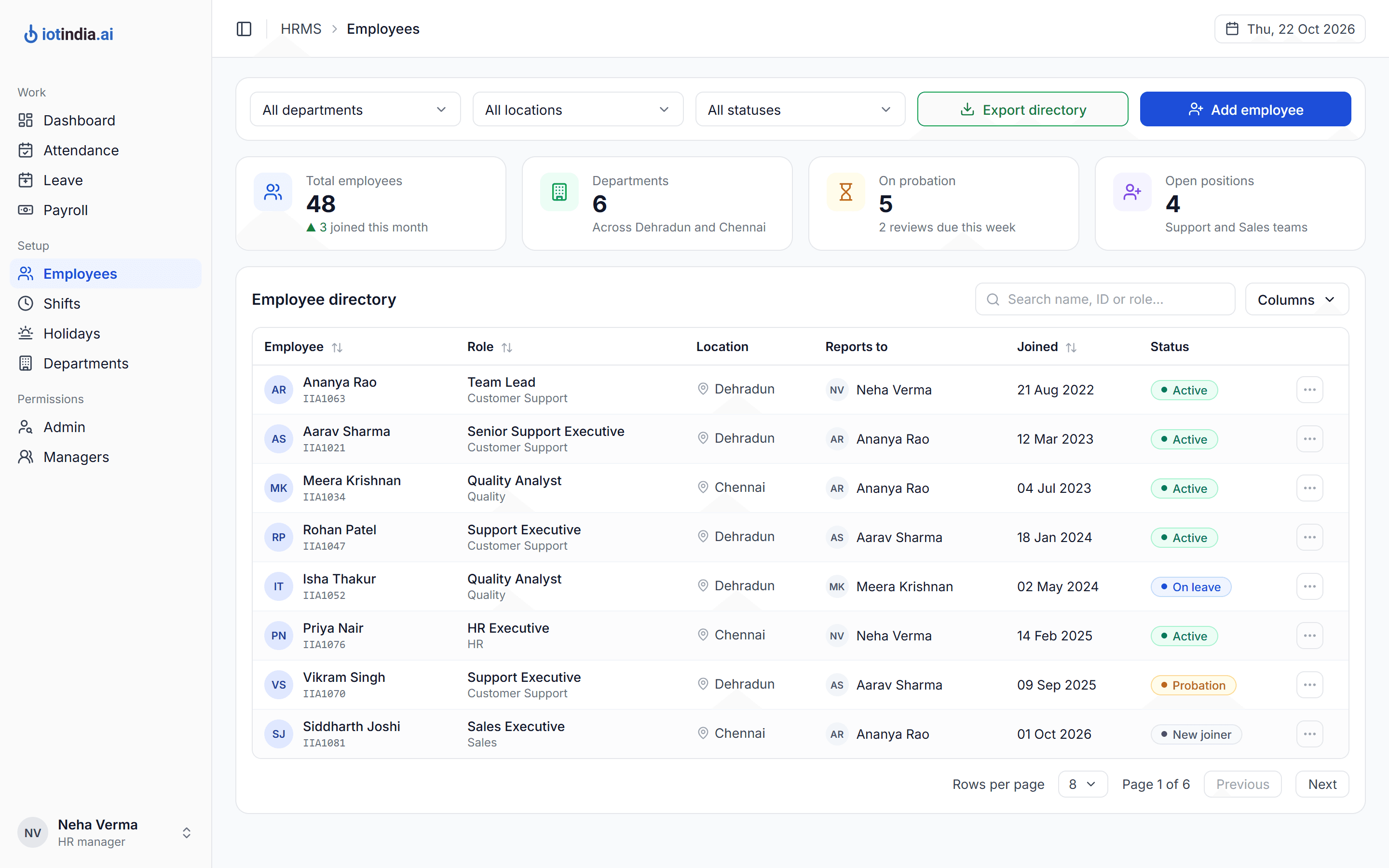Click HRMS breadcrumb link
This screenshot has height=868, width=1389.
pyautogui.click(x=301, y=29)
